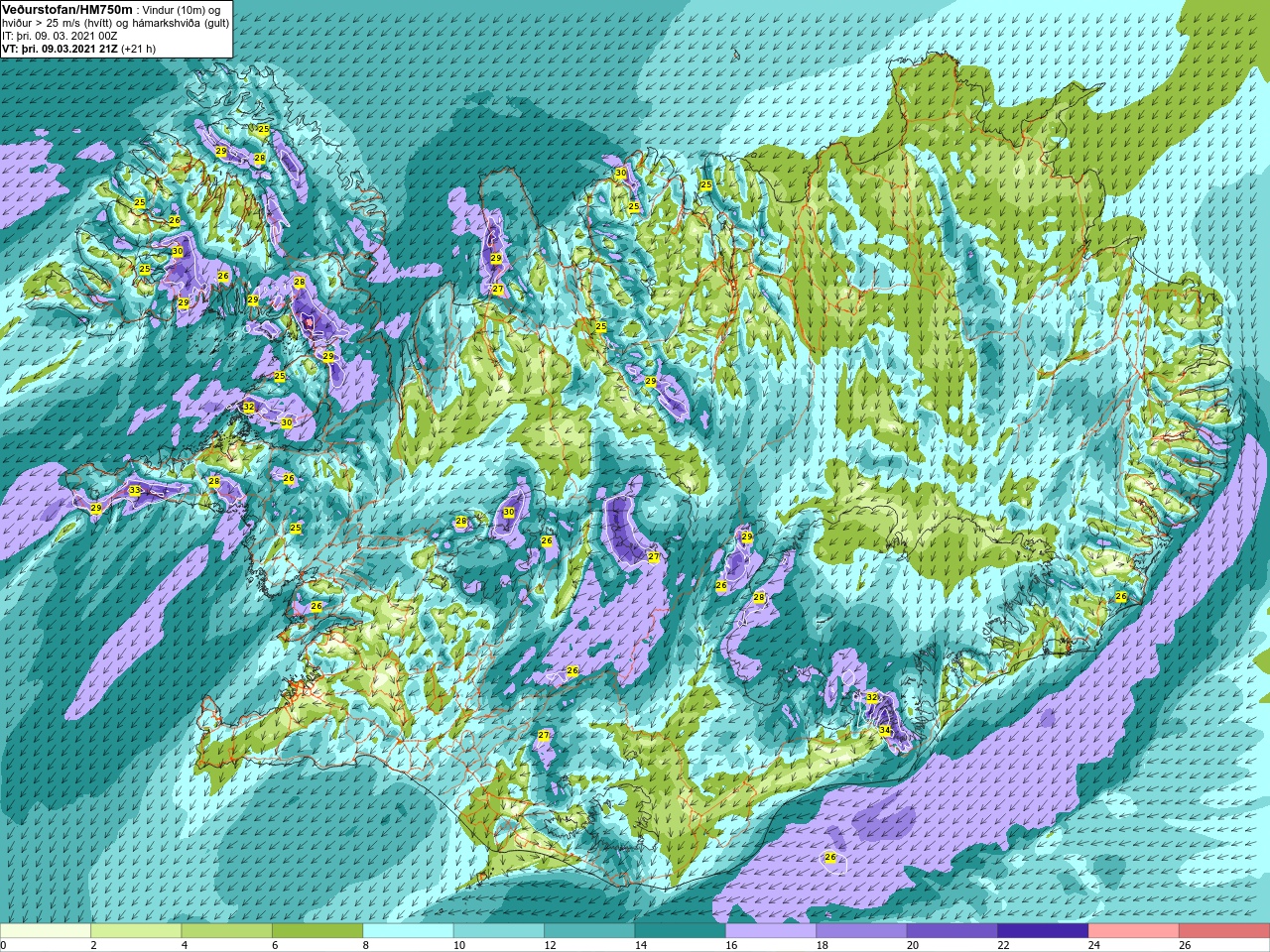Click the '22' tick on the color scale

1003,945
